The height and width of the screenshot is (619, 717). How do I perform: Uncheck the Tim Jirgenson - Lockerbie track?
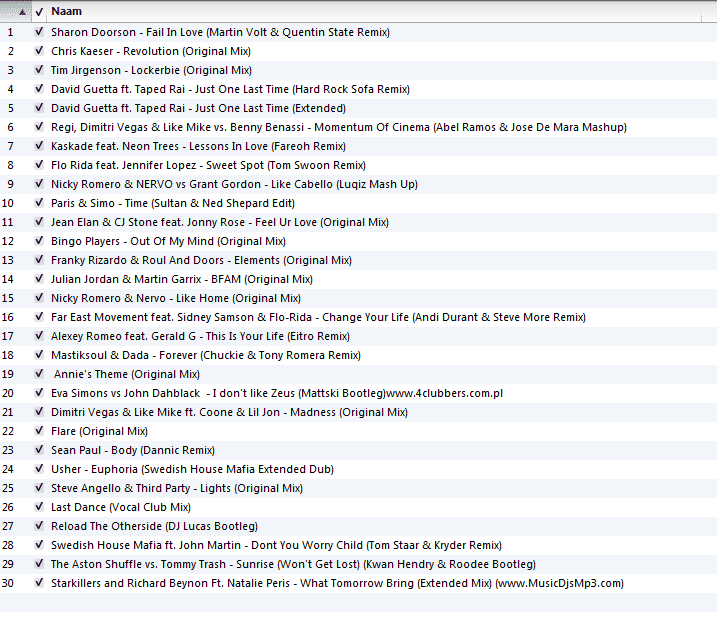[38, 70]
